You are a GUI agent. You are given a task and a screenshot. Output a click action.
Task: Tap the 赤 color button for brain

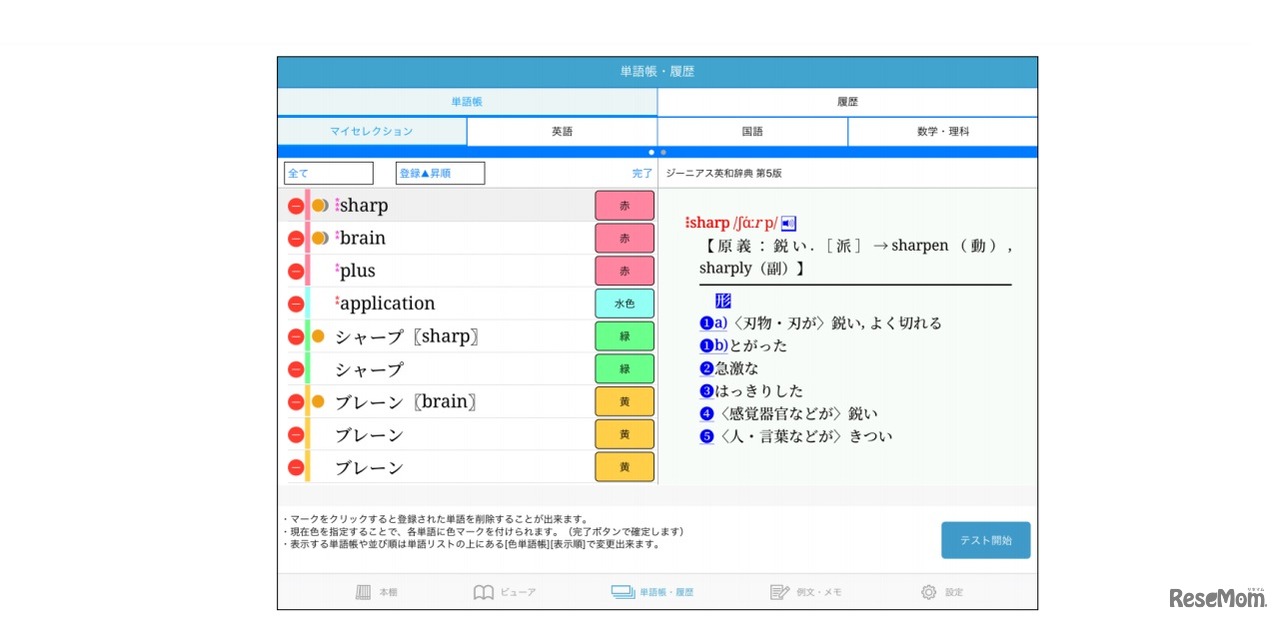coord(625,239)
